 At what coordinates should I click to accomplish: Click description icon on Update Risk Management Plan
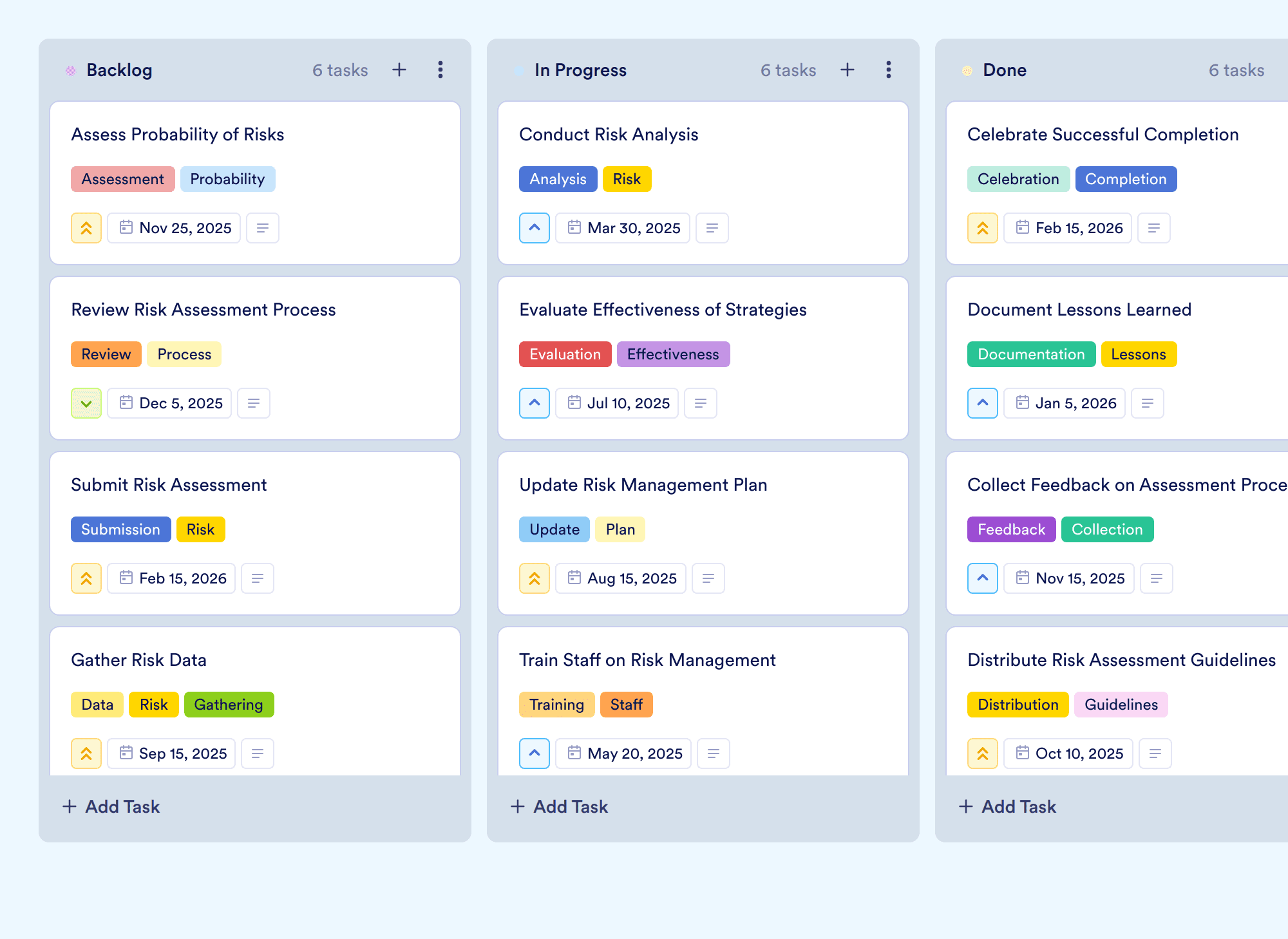pos(708,578)
